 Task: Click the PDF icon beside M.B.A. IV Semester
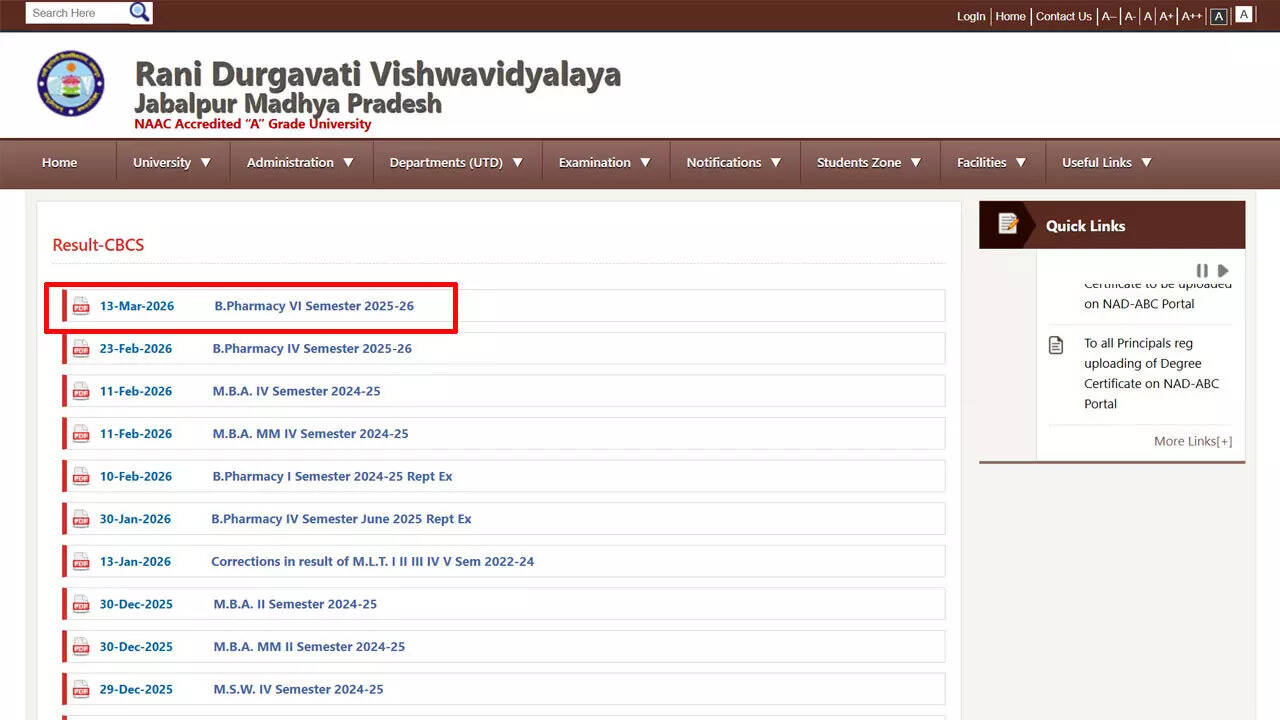[81, 391]
